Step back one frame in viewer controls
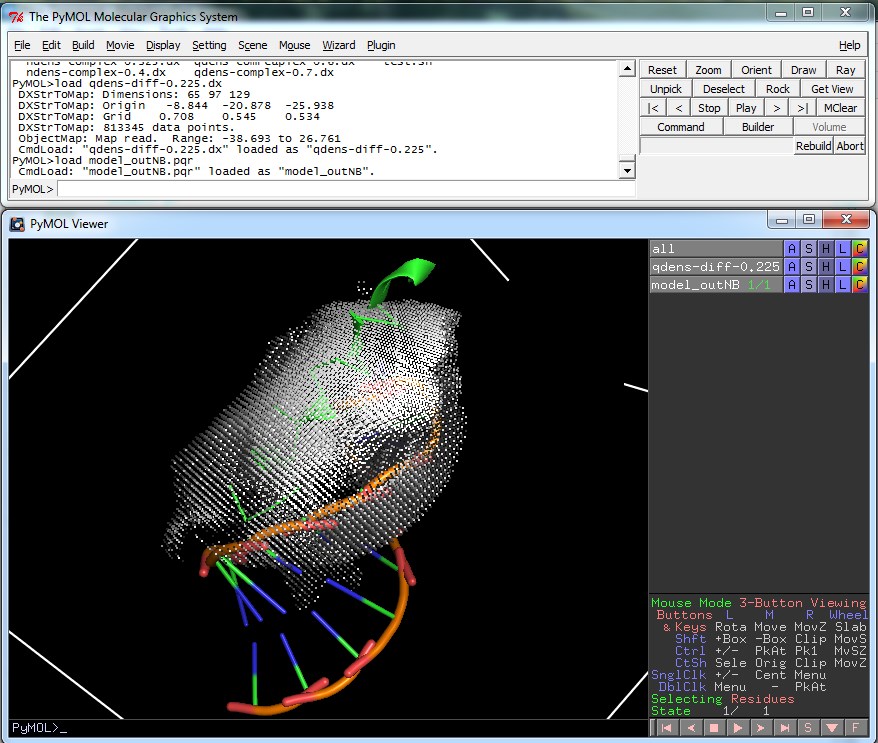The height and width of the screenshot is (743, 878). [x=690, y=728]
